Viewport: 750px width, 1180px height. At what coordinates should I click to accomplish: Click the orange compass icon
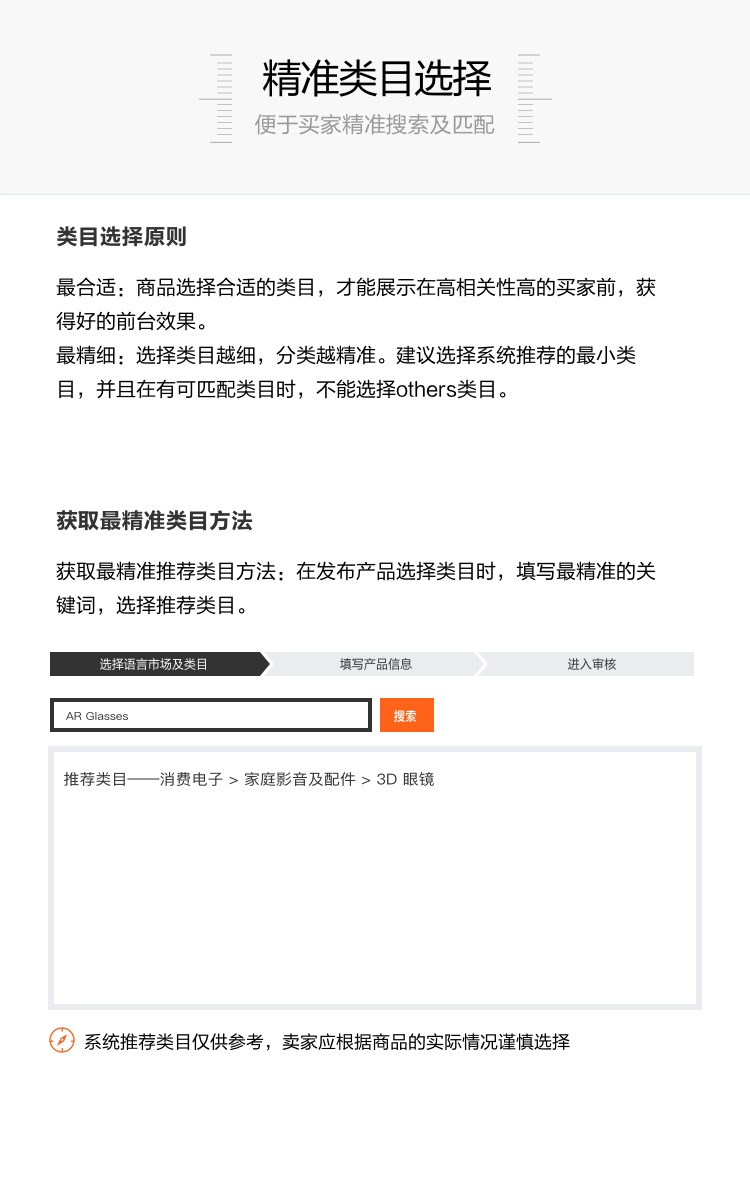(62, 1040)
